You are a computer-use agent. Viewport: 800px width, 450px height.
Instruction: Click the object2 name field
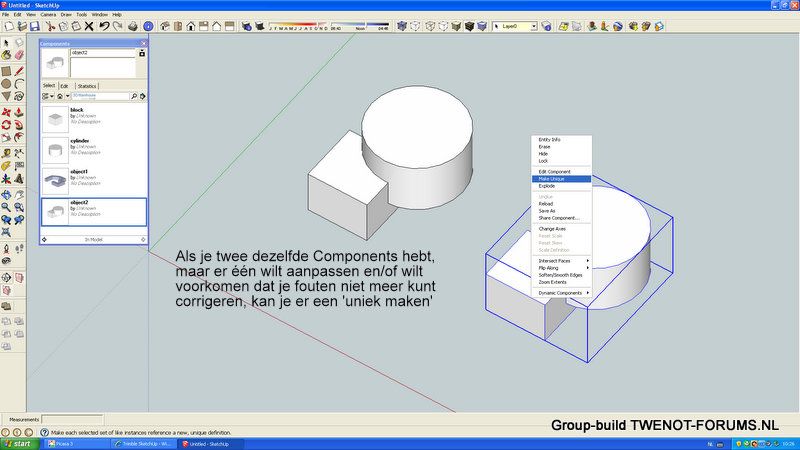[103, 53]
